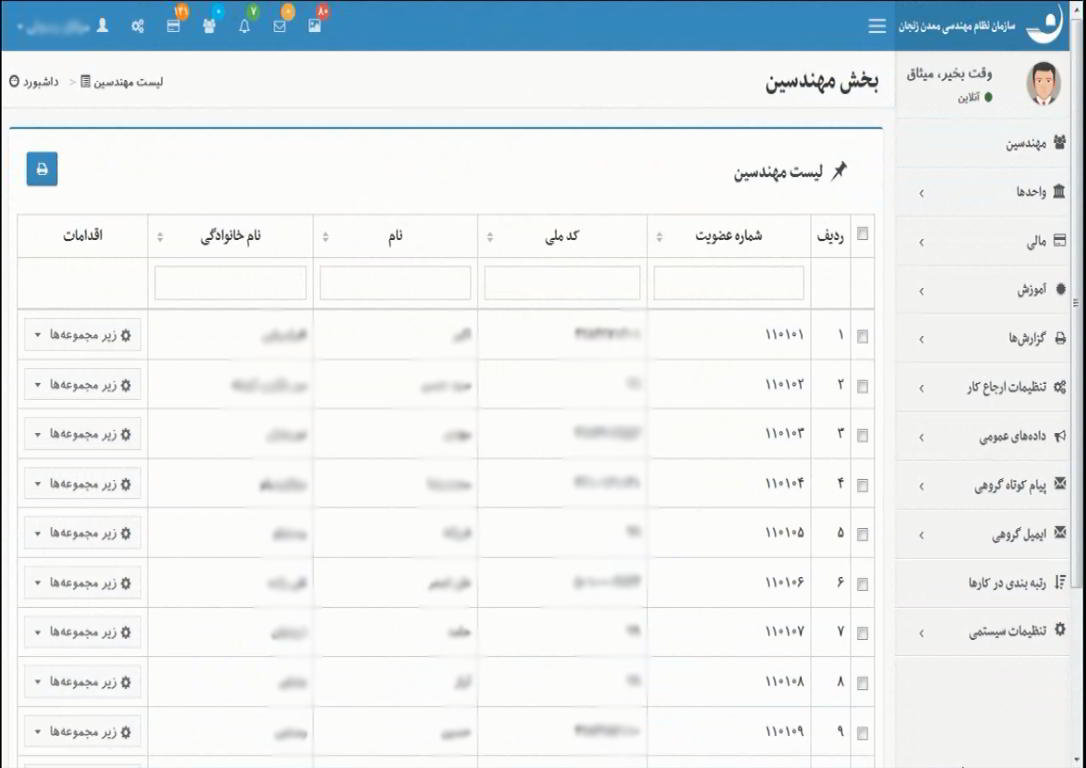Open زیر مجموعه‌ها dropdown for row 110109

pos(82,732)
